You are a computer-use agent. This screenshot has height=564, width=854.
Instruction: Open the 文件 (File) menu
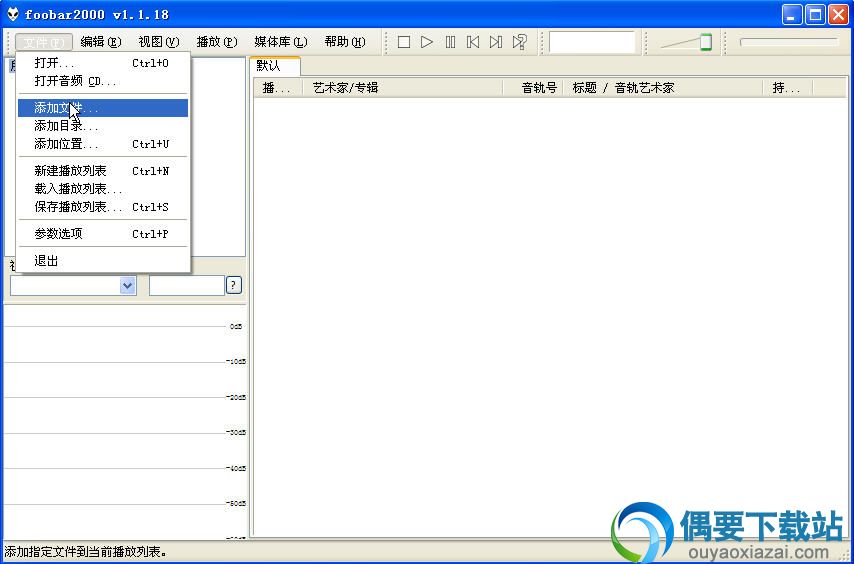(x=44, y=42)
